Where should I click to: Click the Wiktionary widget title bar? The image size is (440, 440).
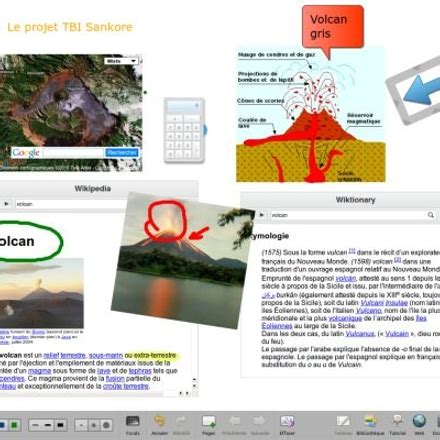coord(341,200)
